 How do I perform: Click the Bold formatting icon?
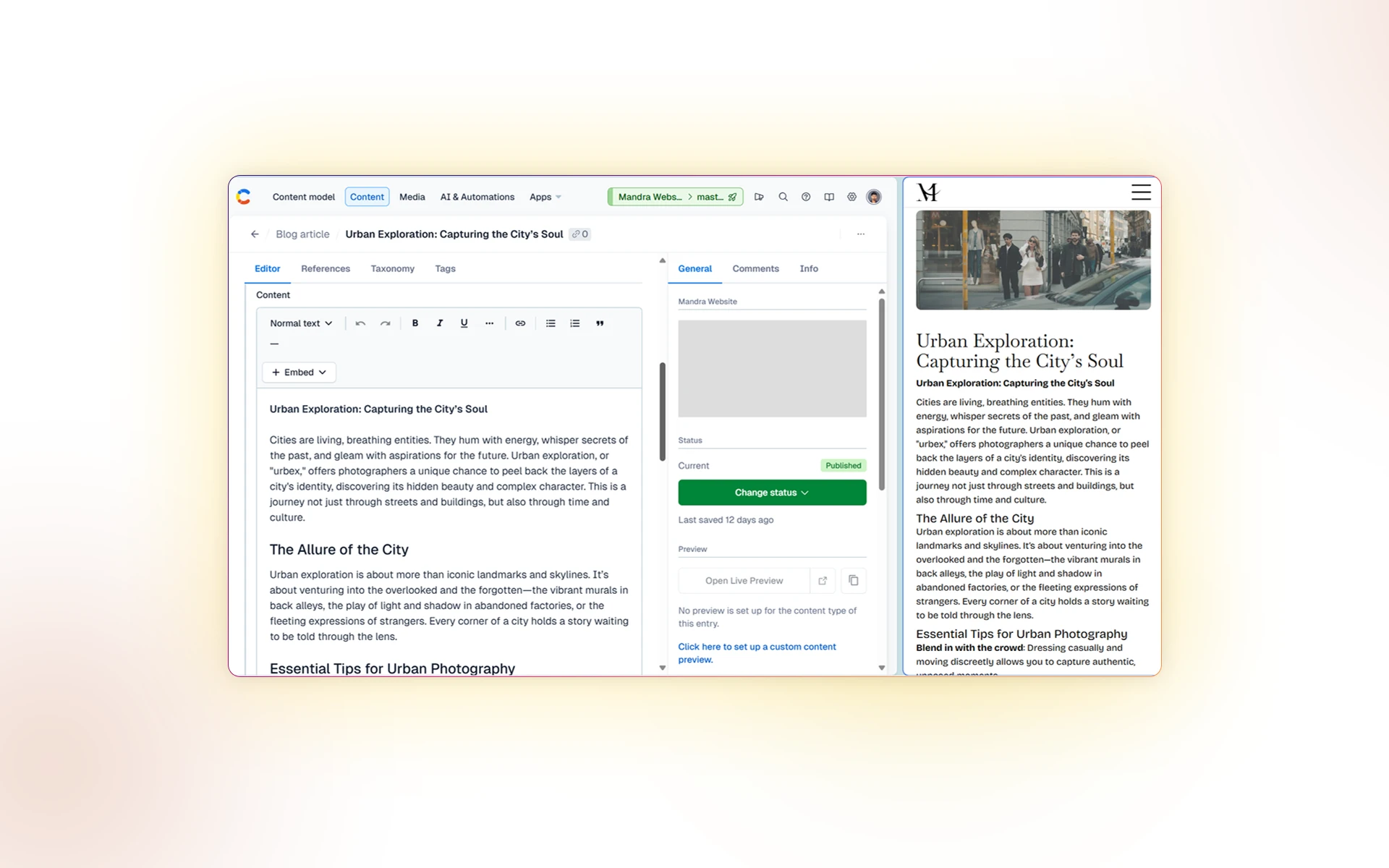click(415, 323)
